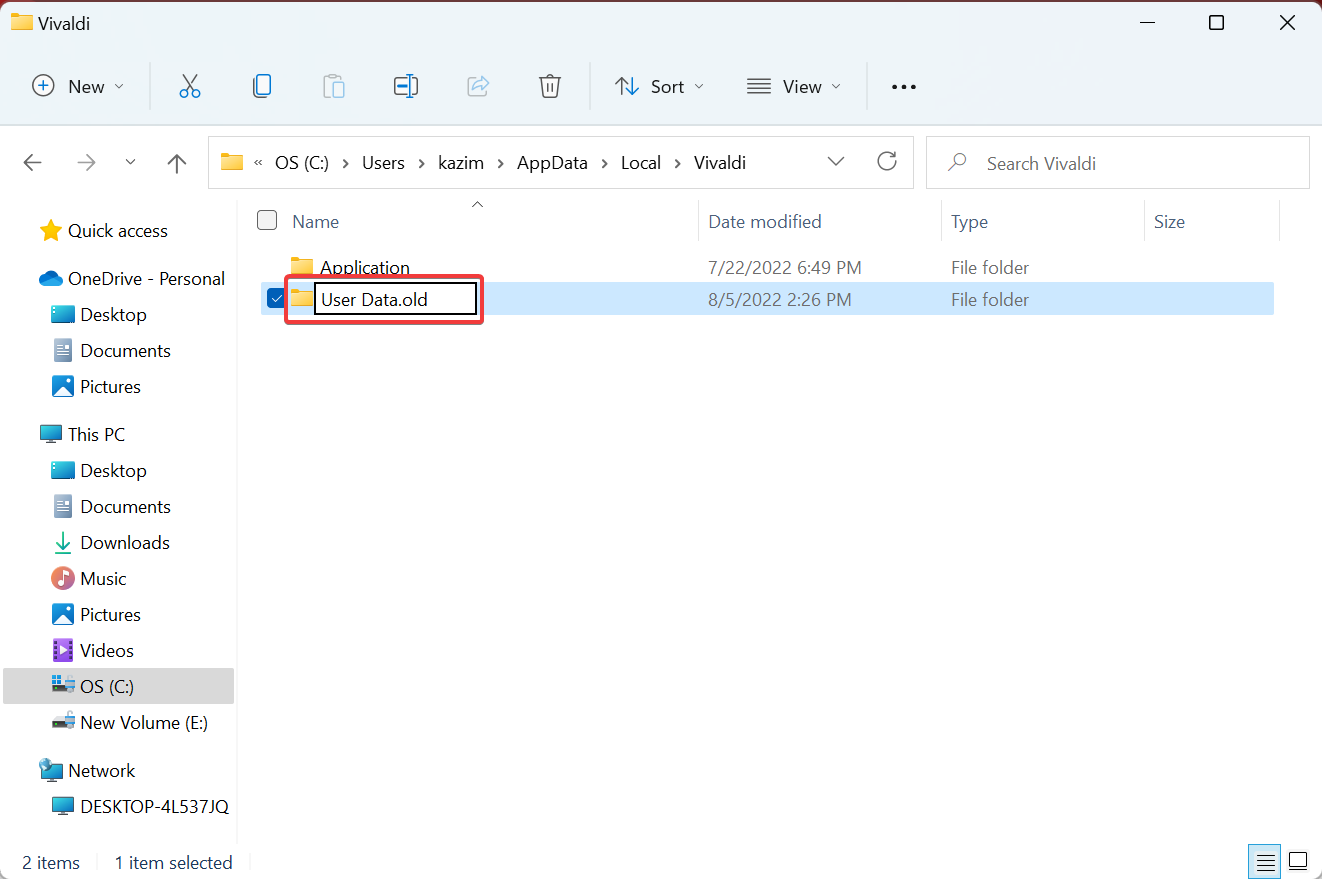Sort by Type column header

tap(969, 221)
